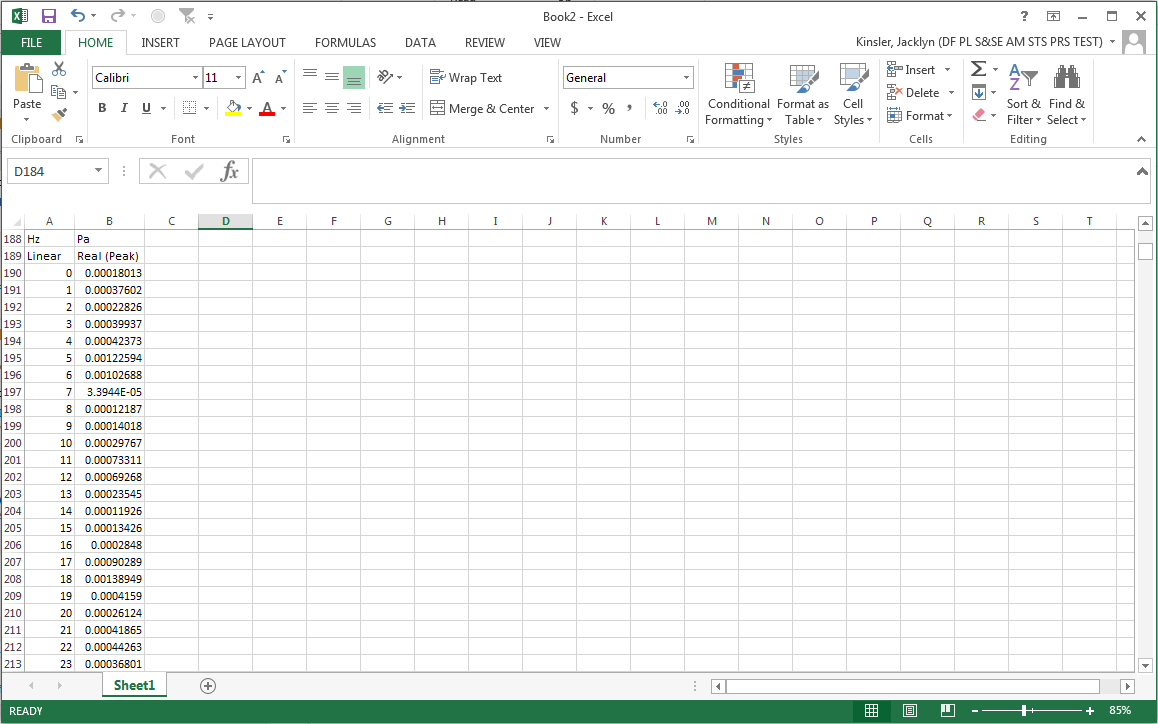Click the Percent Style icon
The height and width of the screenshot is (724, 1158).
click(608, 109)
